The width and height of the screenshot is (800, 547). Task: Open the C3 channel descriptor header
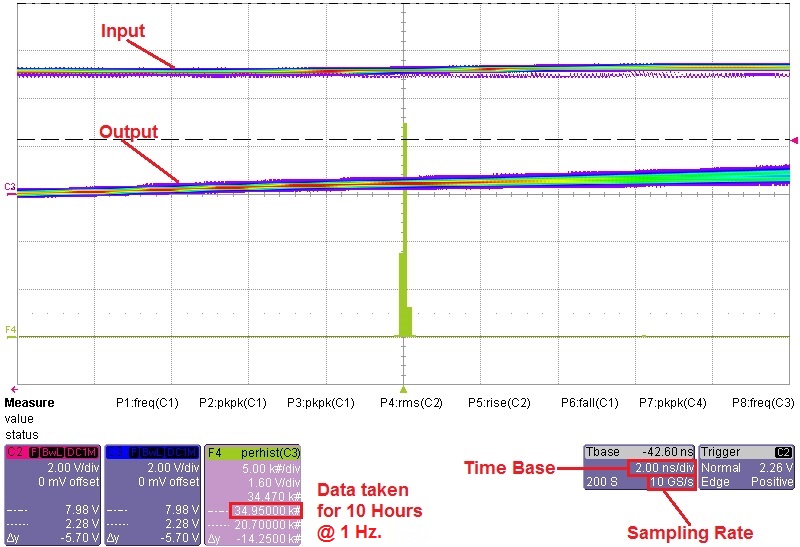coord(153,453)
